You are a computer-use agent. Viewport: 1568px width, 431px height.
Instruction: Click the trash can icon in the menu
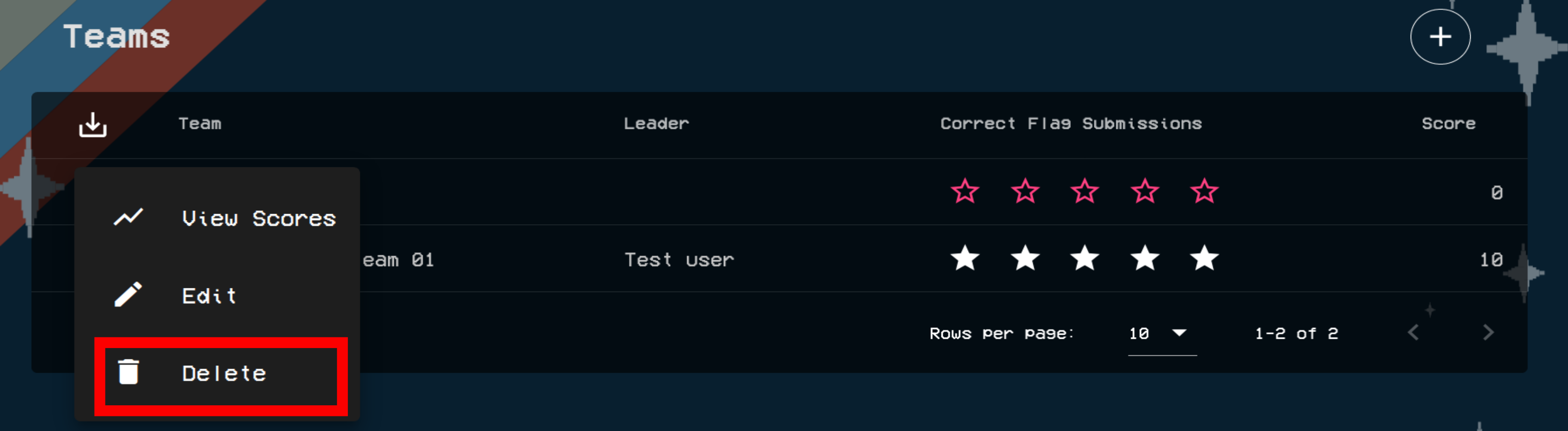tap(129, 372)
